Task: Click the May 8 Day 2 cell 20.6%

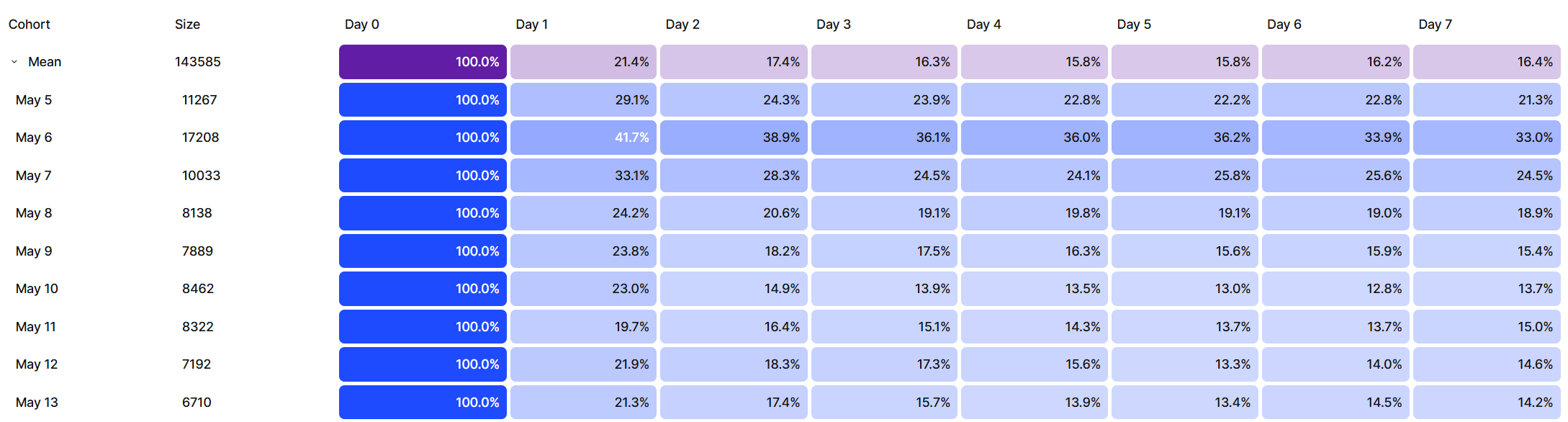Action: (734, 213)
